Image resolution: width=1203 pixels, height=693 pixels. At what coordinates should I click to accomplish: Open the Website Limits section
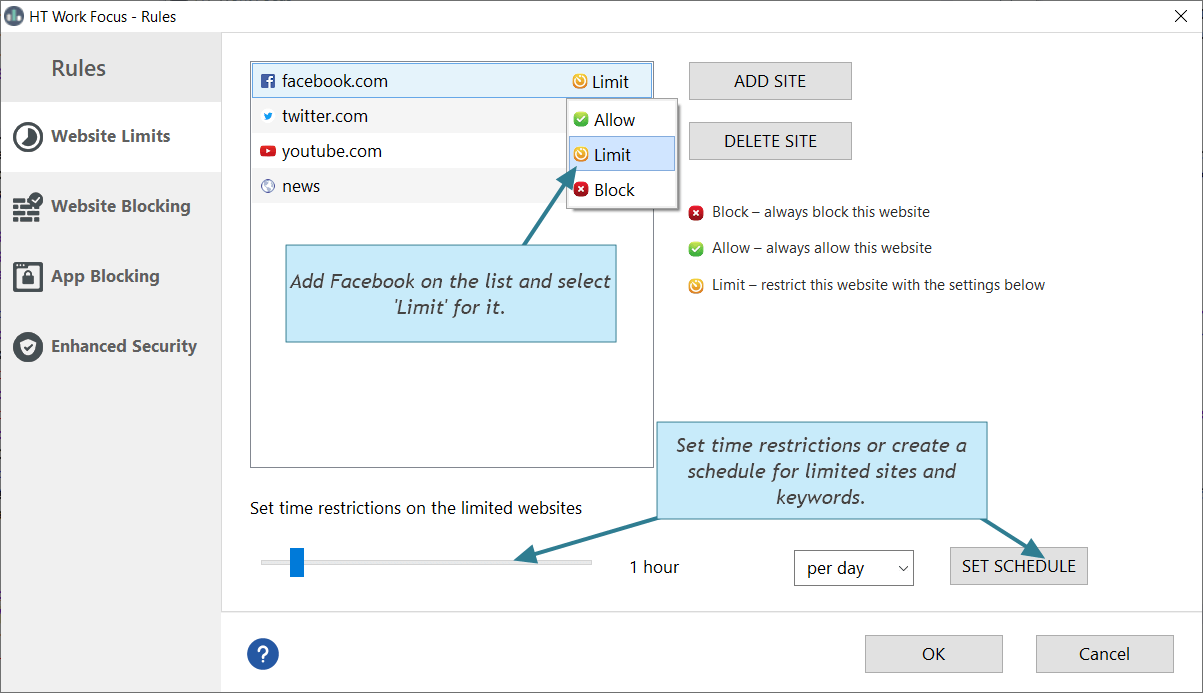pos(110,137)
